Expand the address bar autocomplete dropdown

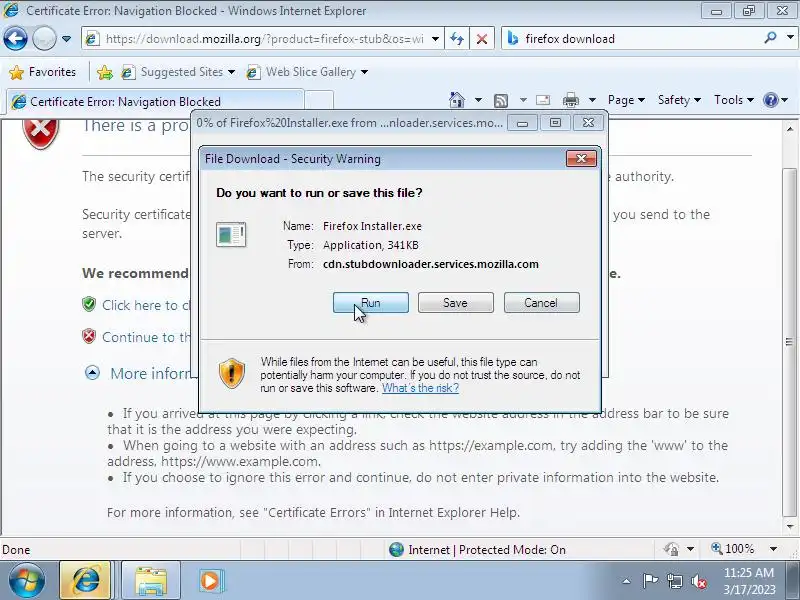(435, 39)
